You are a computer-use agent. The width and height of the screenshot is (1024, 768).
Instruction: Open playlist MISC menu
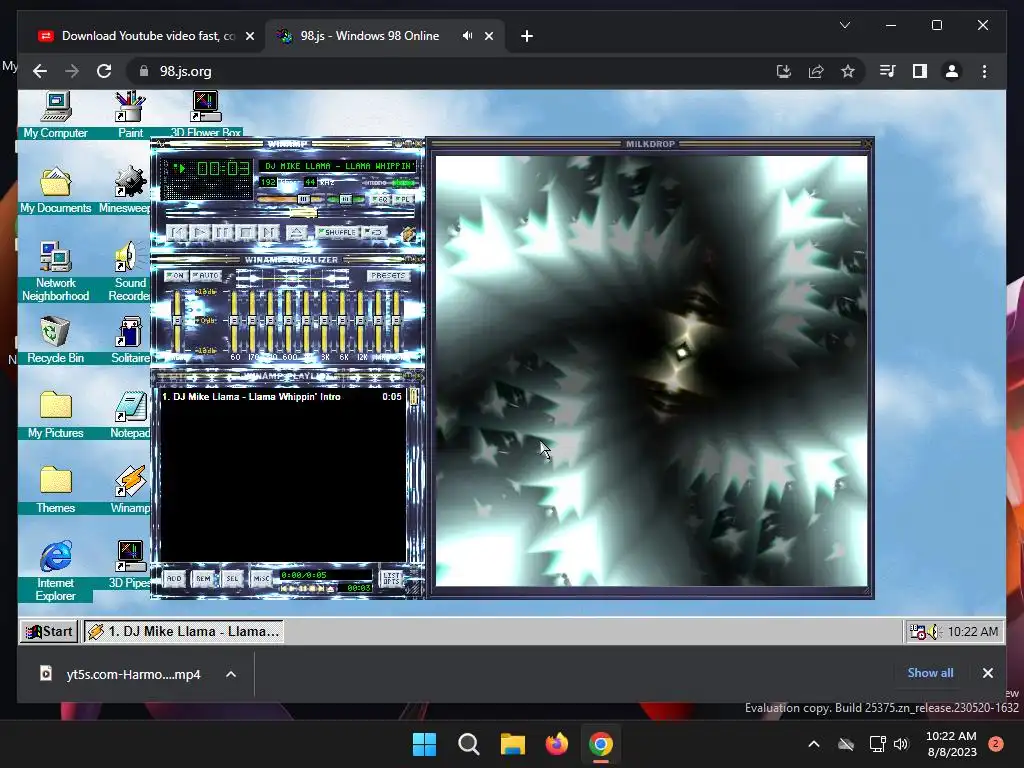[x=261, y=579]
